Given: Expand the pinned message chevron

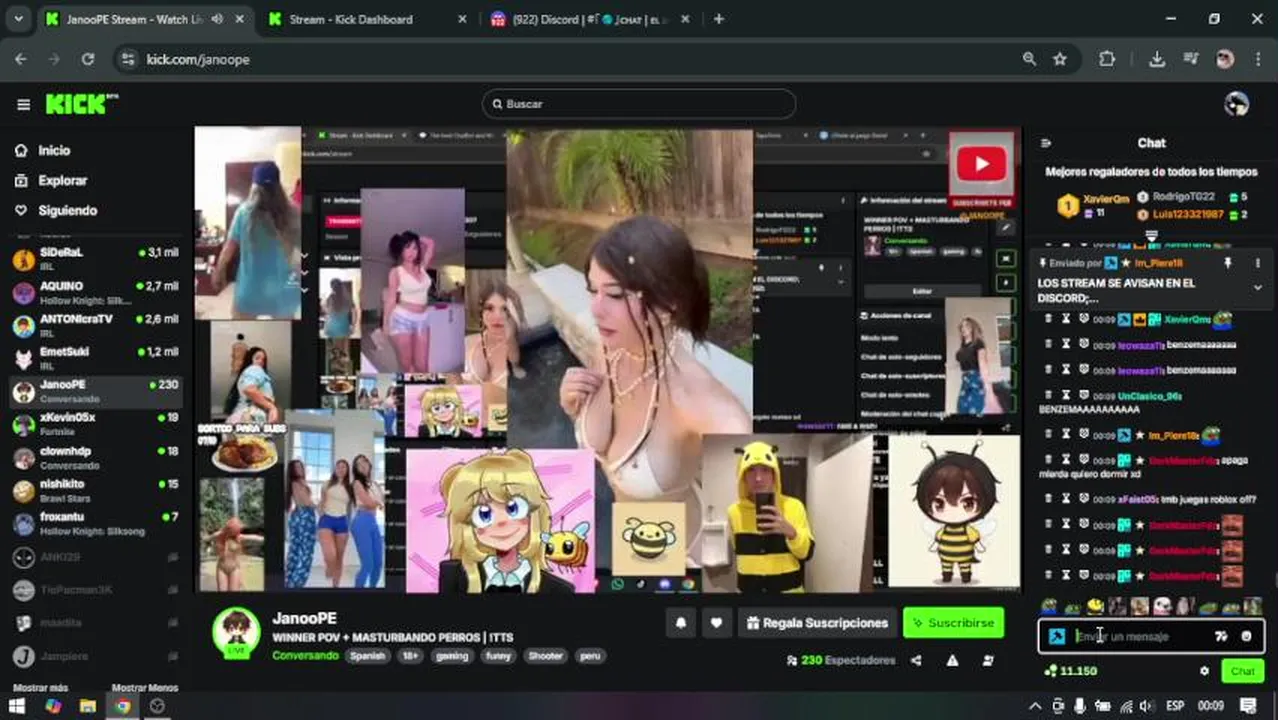Looking at the screenshot, I should (x=1257, y=288).
